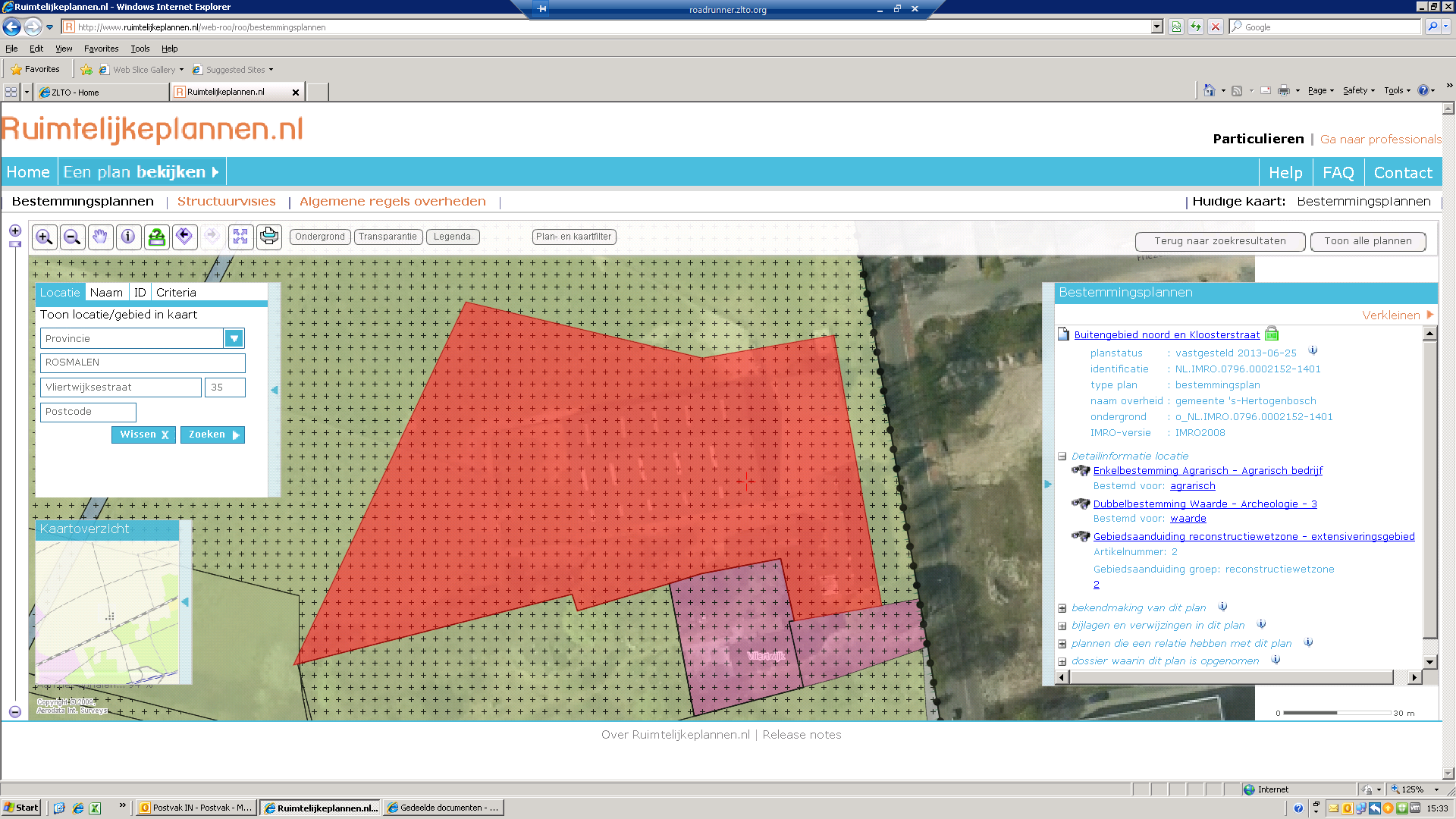Image resolution: width=1456 pixels, height=819 pixels.
Task: Click binoculars icon for Enkelbestemming Agrarisch
Action: pyautogui.click(x=1081, y=471)
